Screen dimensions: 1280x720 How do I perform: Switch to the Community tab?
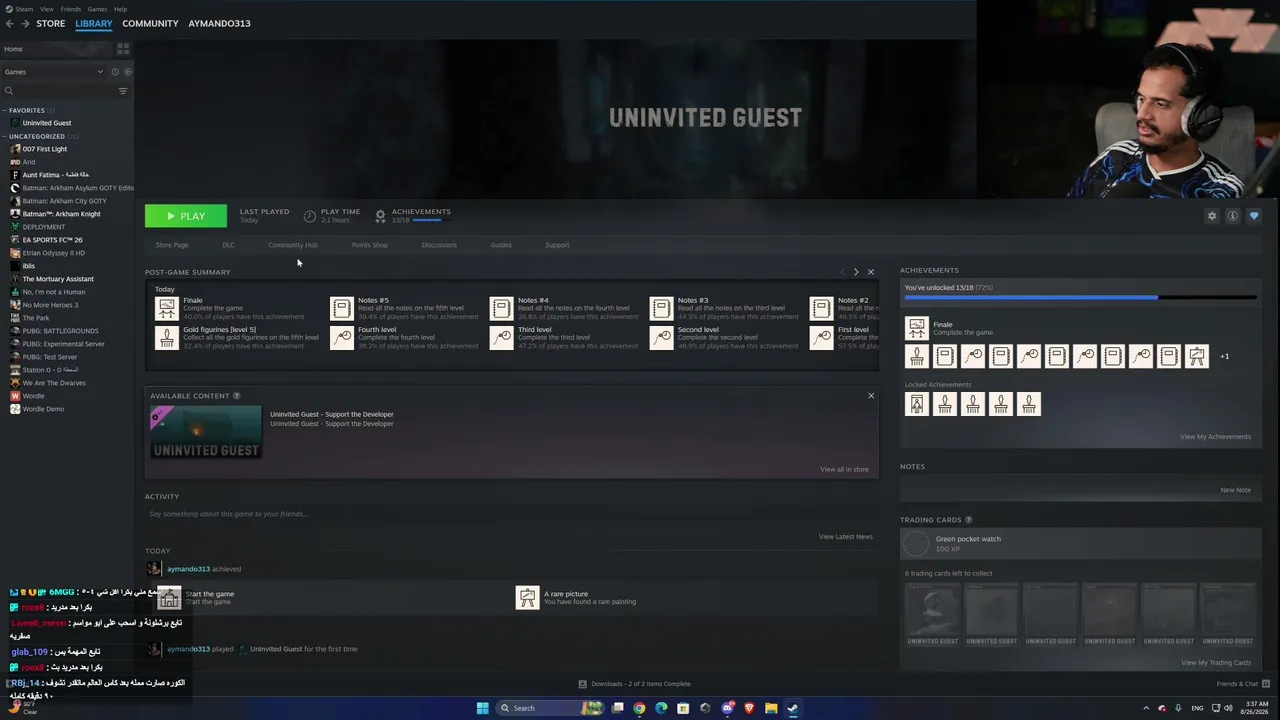150,23
